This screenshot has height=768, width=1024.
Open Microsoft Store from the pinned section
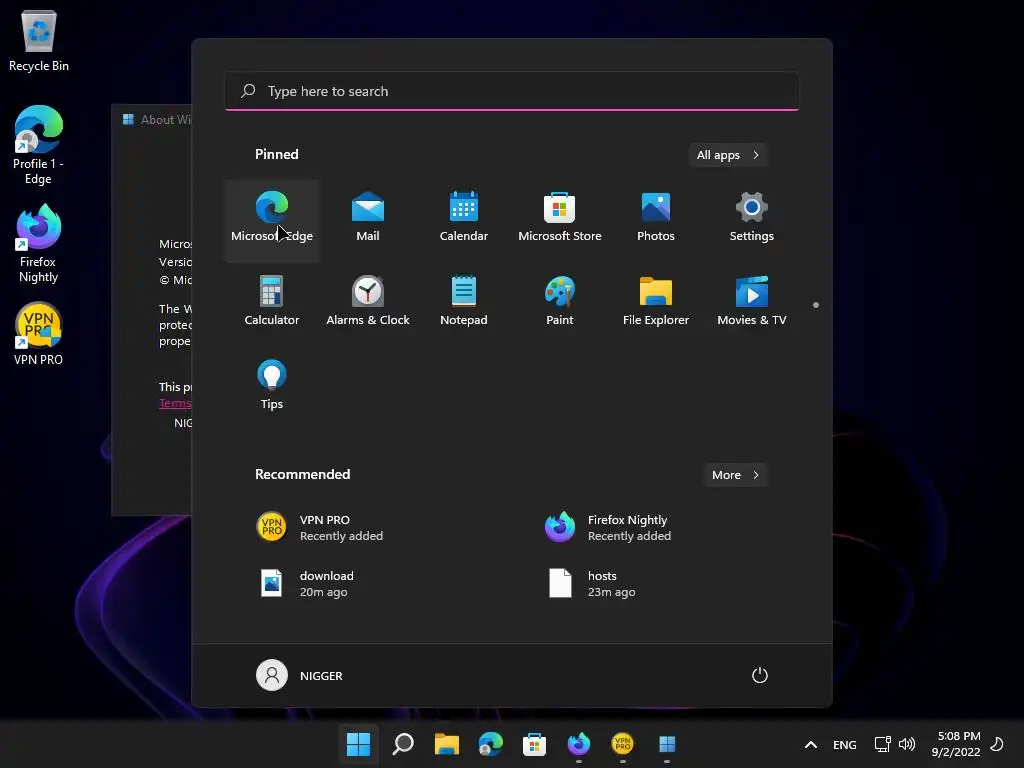[x=560, y=221]
